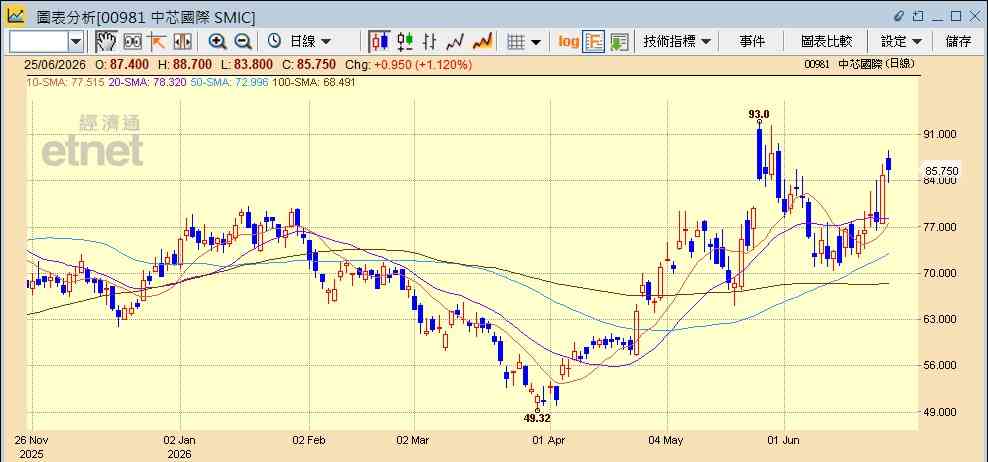Click the H: 88.700 high value

pyautogui.click(x=185, y=64)
